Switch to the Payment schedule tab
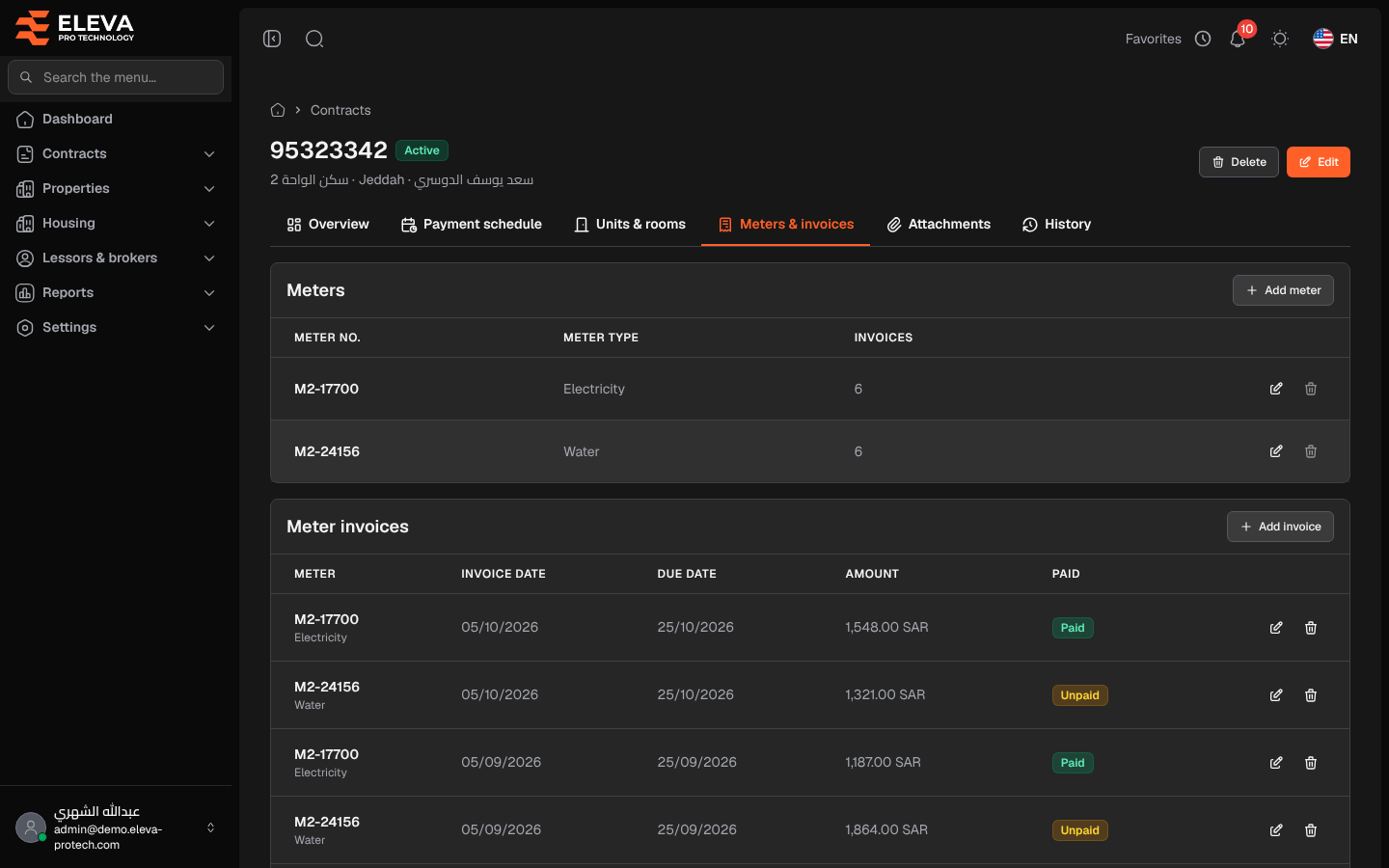This screenshot has width=1389, height=868. [x=471, y=224]
